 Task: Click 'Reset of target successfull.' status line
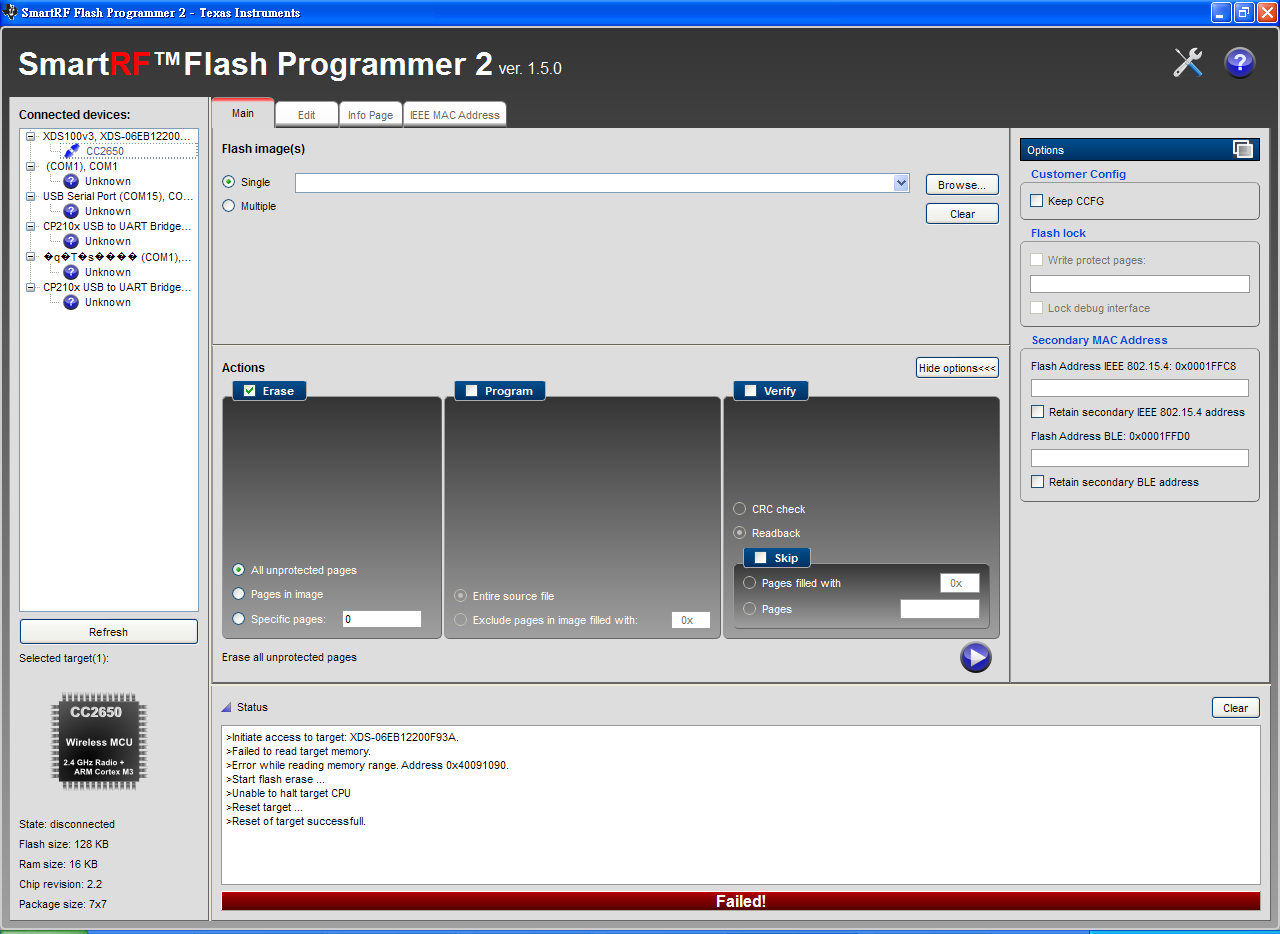[x=296, y=821]
